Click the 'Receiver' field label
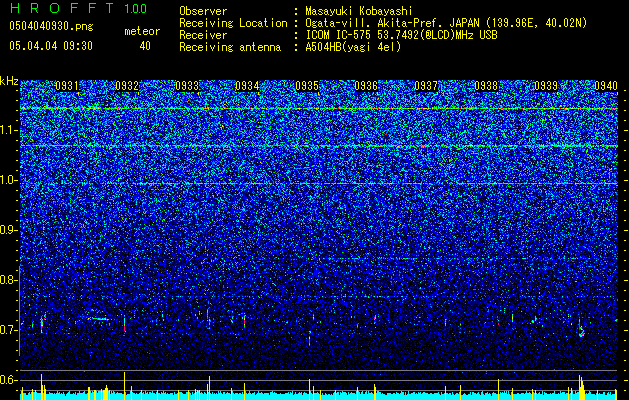629x400 pixels. pyautogui.click(x=203, y=35)
